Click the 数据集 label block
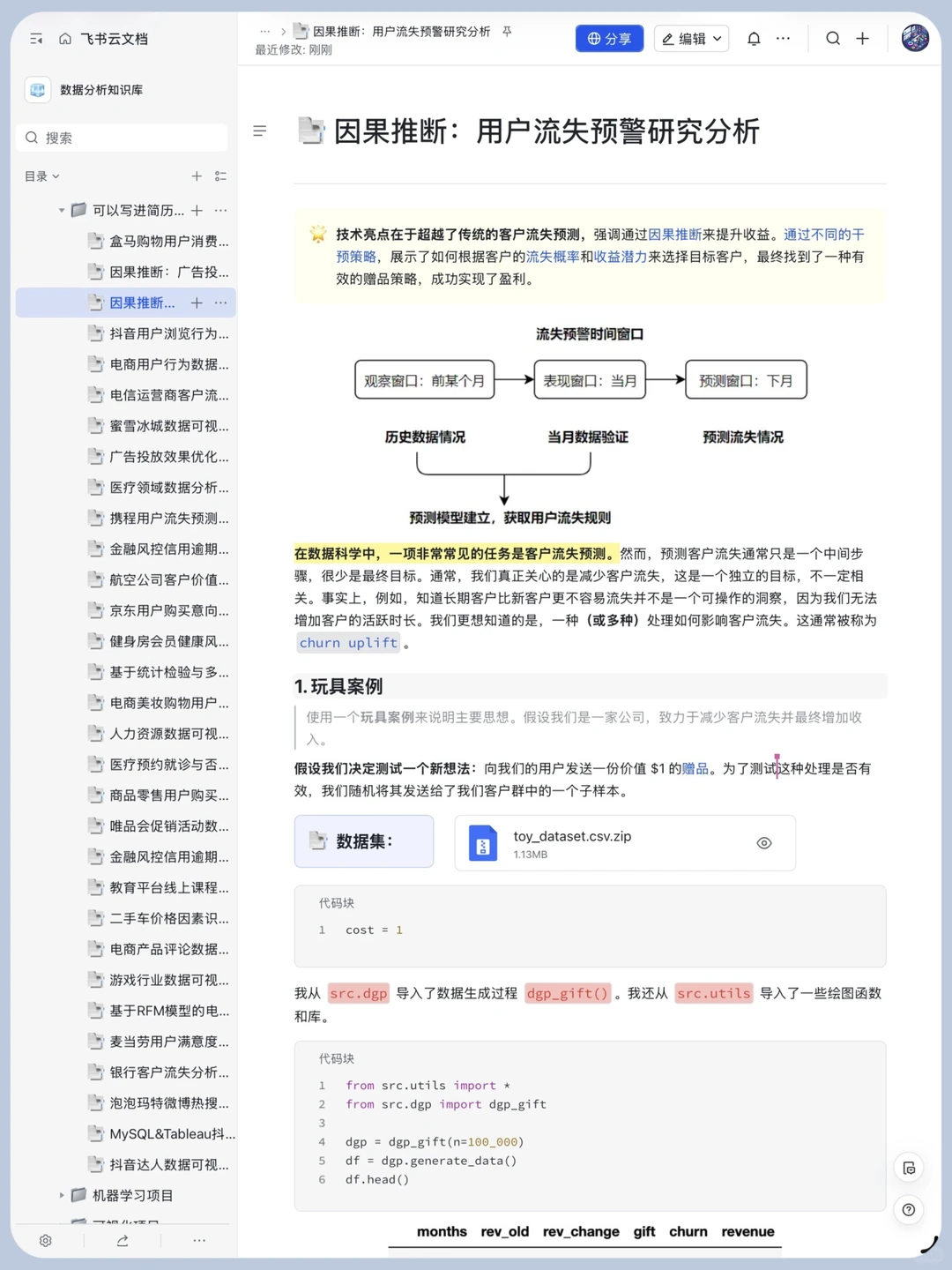The height and width of the screenshot is (1270, 952). (364, 841)
